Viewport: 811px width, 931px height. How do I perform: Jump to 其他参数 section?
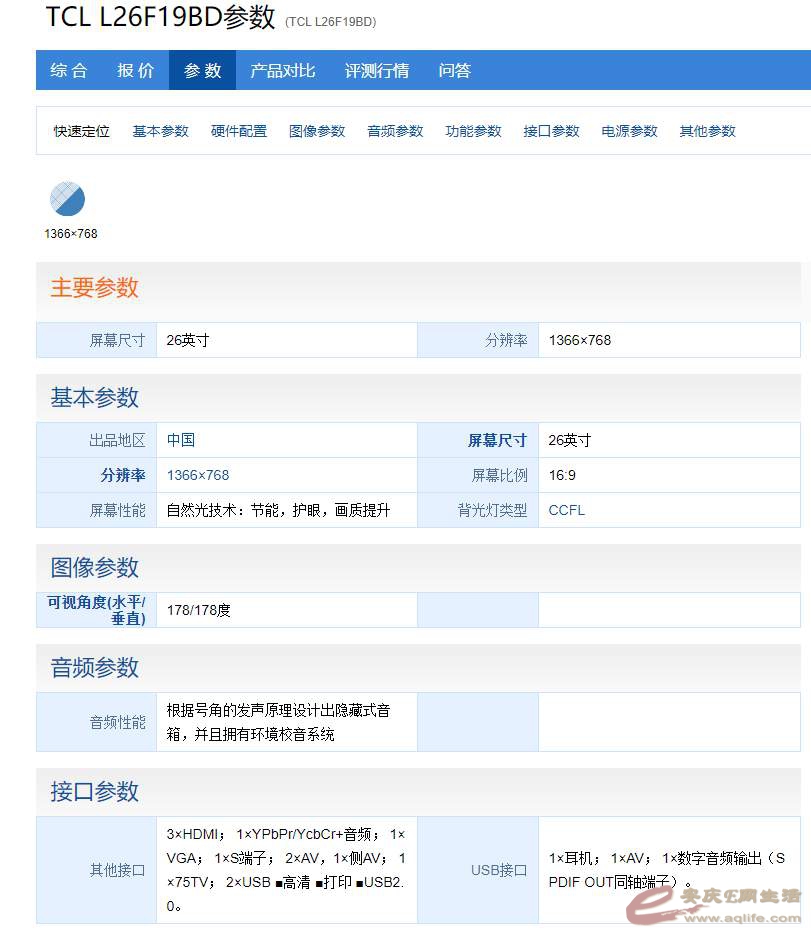[x=707, y=131]
